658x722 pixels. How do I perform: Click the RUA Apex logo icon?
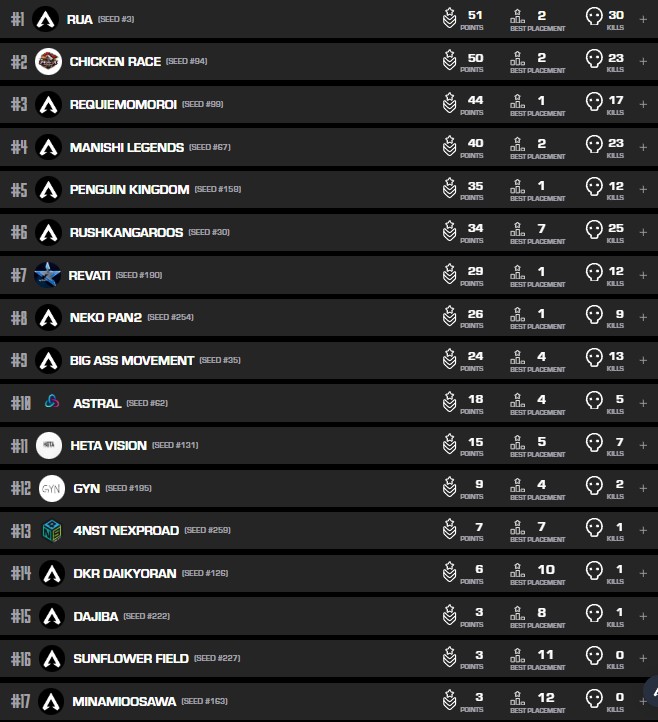click(x=45, y=19)
